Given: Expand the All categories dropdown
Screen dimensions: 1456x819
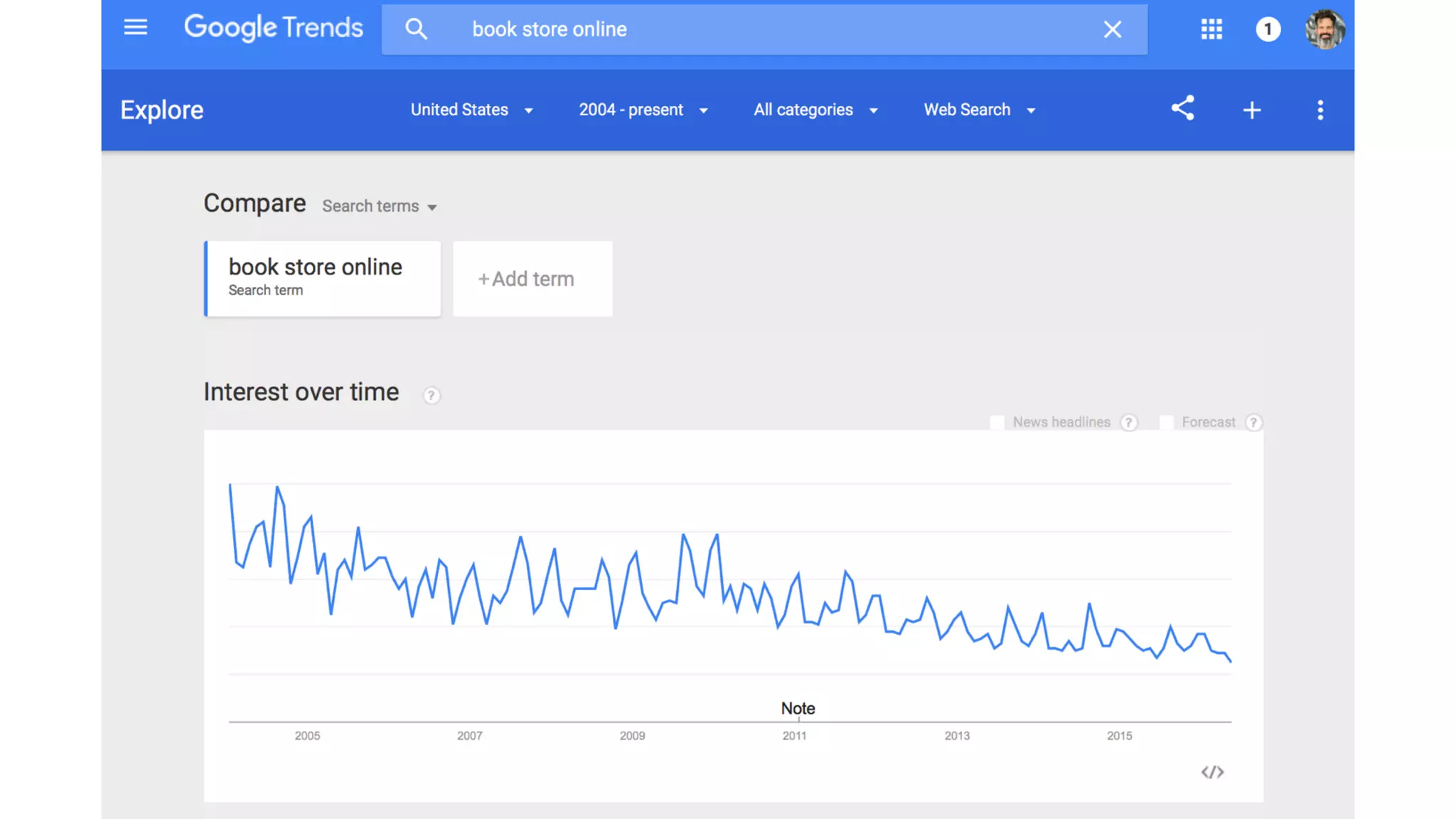Looking at the screenshot, I should click(815, 110).
